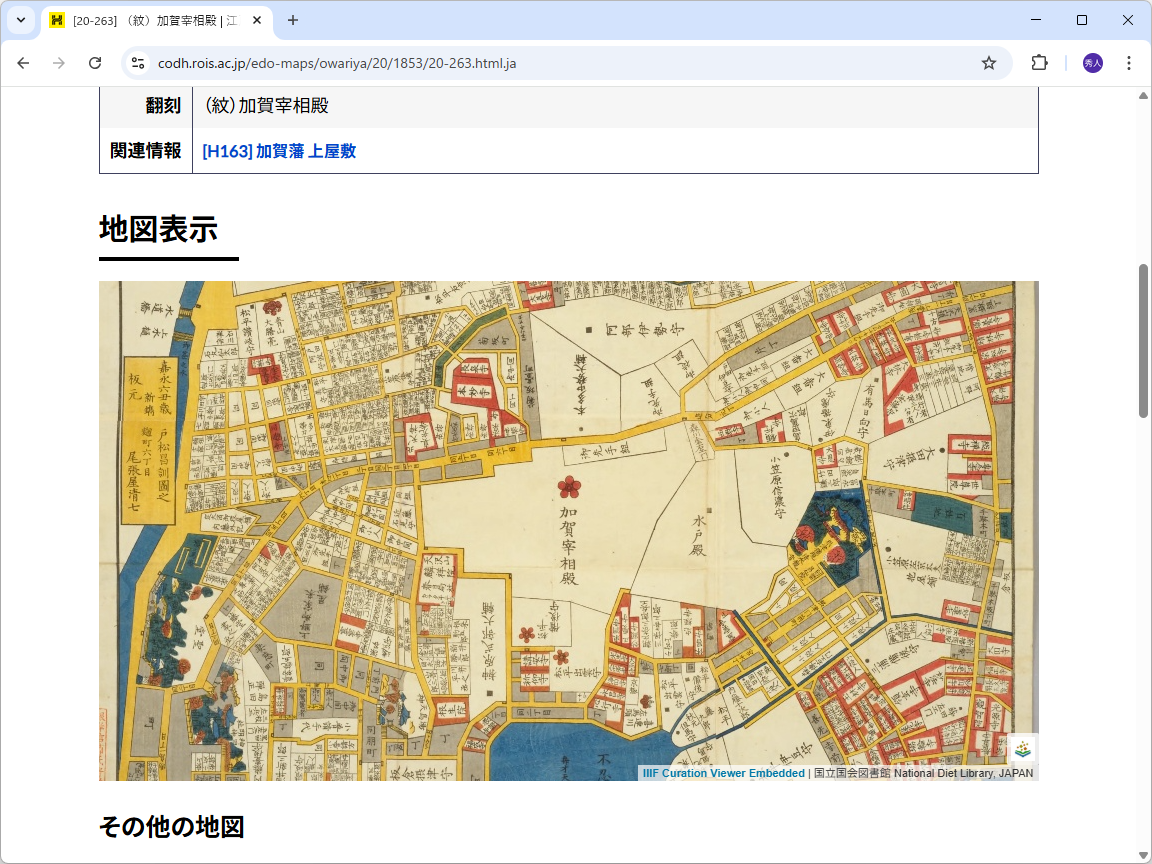The height and width of the screenshot is (864, 1152).
Task: Open the browser extensions puzzle icon
Action: [1039, 62]
